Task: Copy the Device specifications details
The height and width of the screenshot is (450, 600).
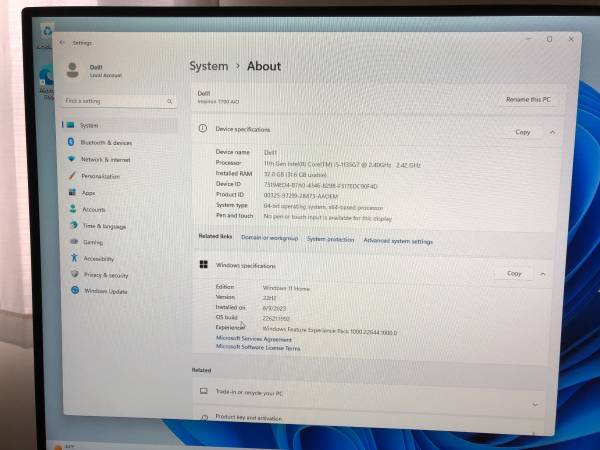Action: 522,132
